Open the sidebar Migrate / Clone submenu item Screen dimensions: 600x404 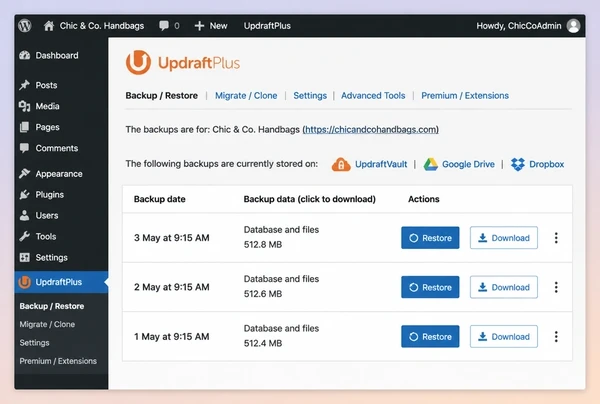47,324
